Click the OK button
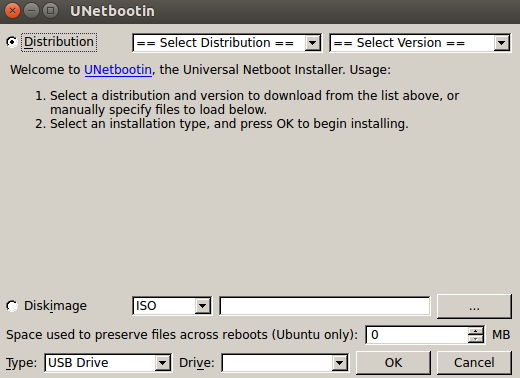 (x=393, y=363)
